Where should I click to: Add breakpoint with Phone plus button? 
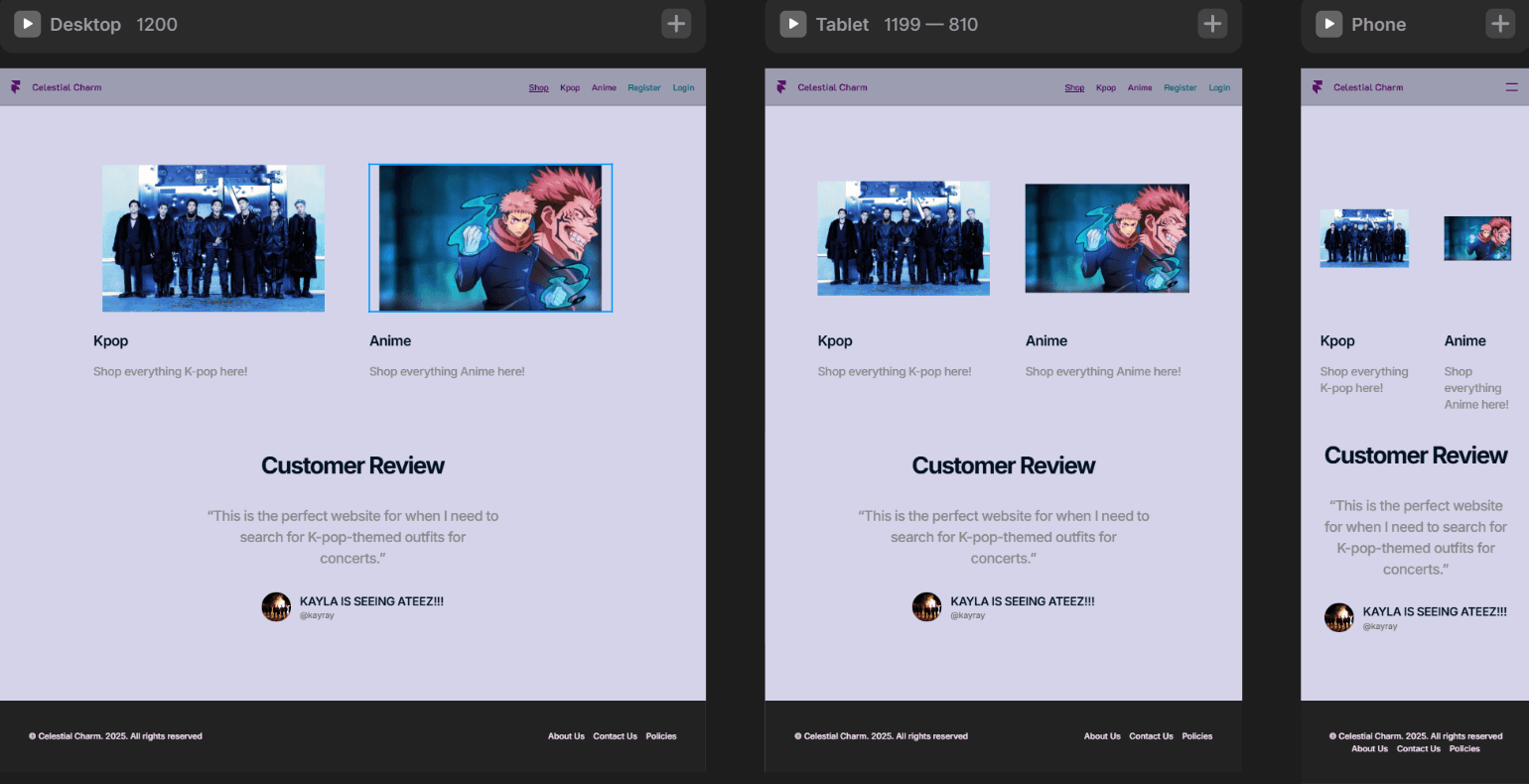pyautogui.click(x=1500, y=24)
